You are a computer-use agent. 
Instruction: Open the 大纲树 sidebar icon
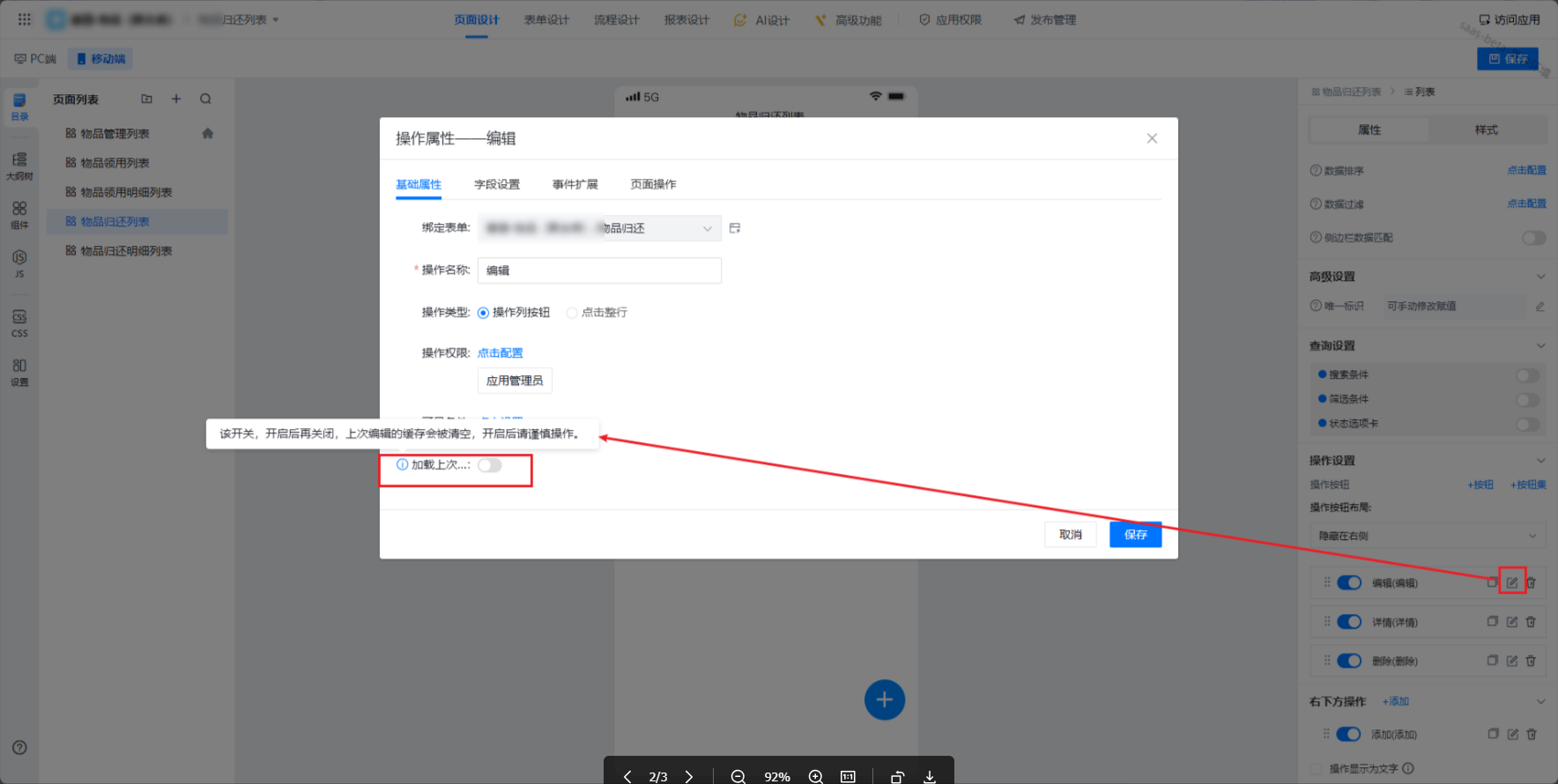tap(19, 165)
